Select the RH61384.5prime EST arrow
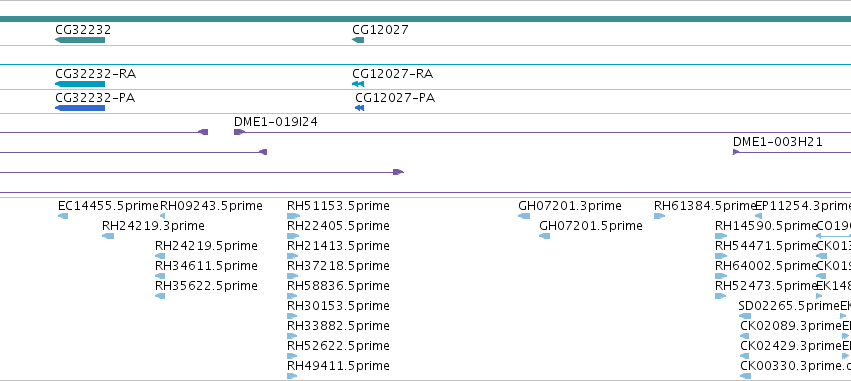 coord(659,216)
